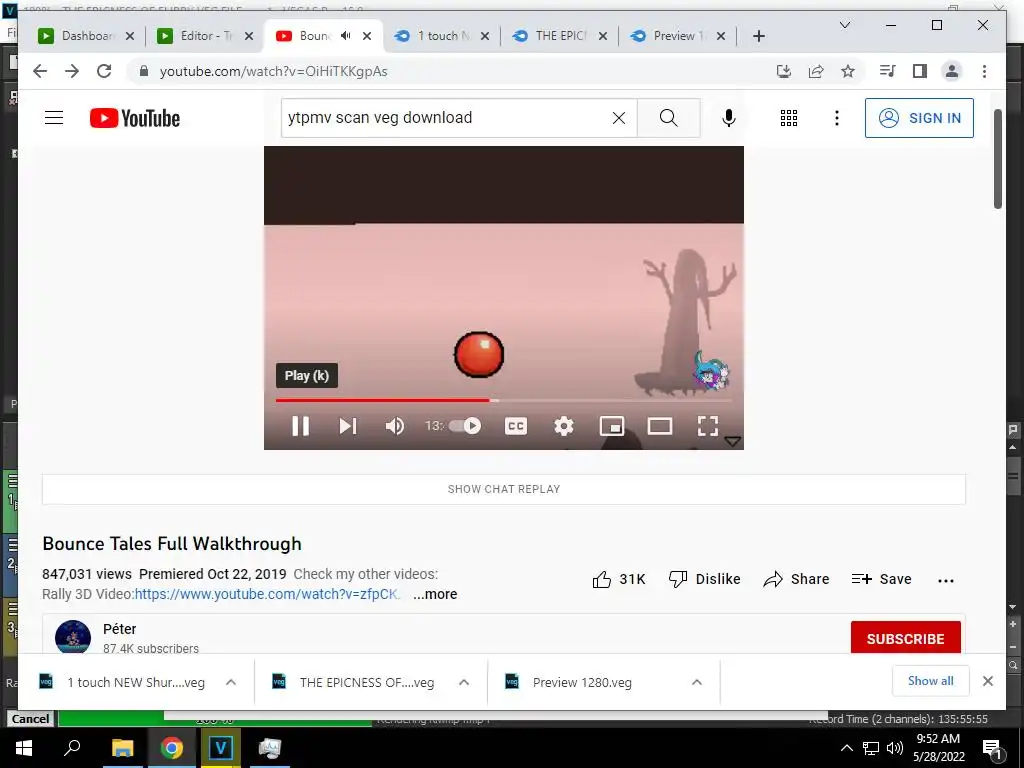Viewport: 1024px width, 768px height.
Task: Click the search magnifier button
Action: pyautogui.click(x=668, y=118)
